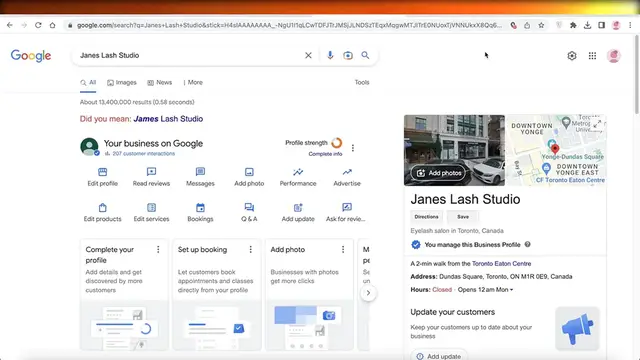Open options on Complete your profile card
640x360 pixels.
(158, 249)
